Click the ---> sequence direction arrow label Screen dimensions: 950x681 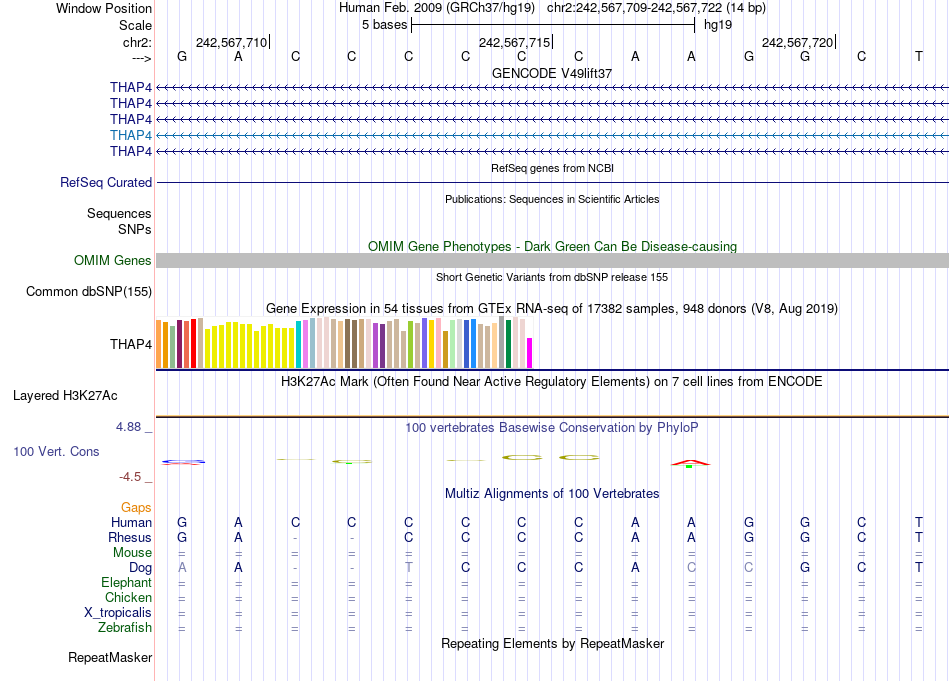[141, 58]
